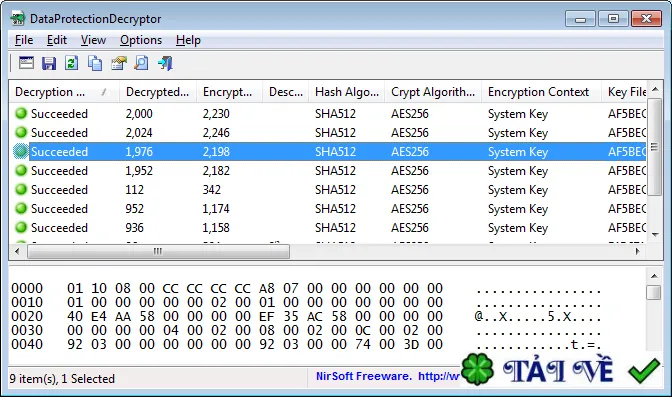Click the horizontal scrollbar left arrow
The image size is (672, 397).
point(17,251)
